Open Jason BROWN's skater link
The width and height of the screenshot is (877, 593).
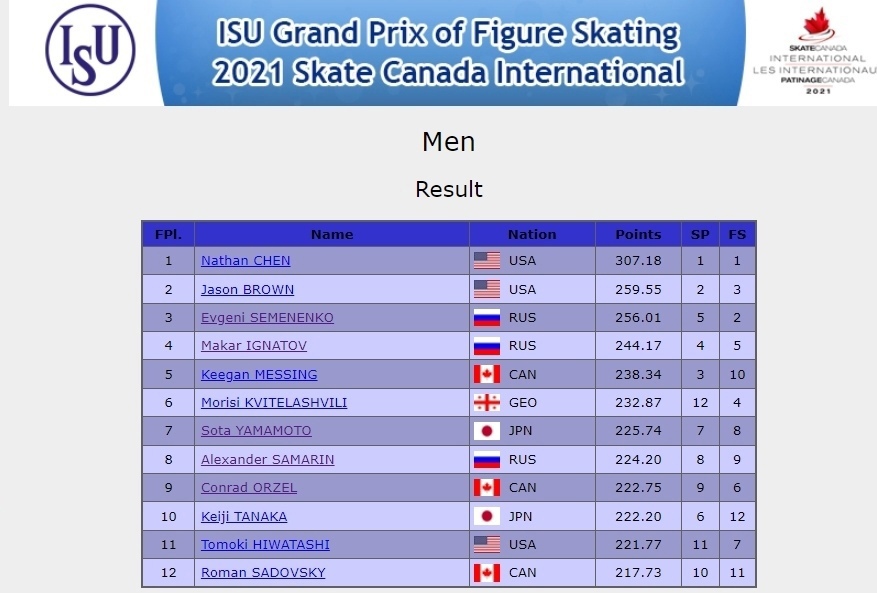(247, 290)
